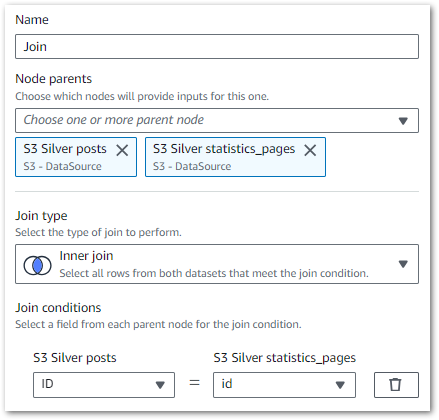Click the arrow on the ID field selector
439x420 pixels.
point(160,385)
